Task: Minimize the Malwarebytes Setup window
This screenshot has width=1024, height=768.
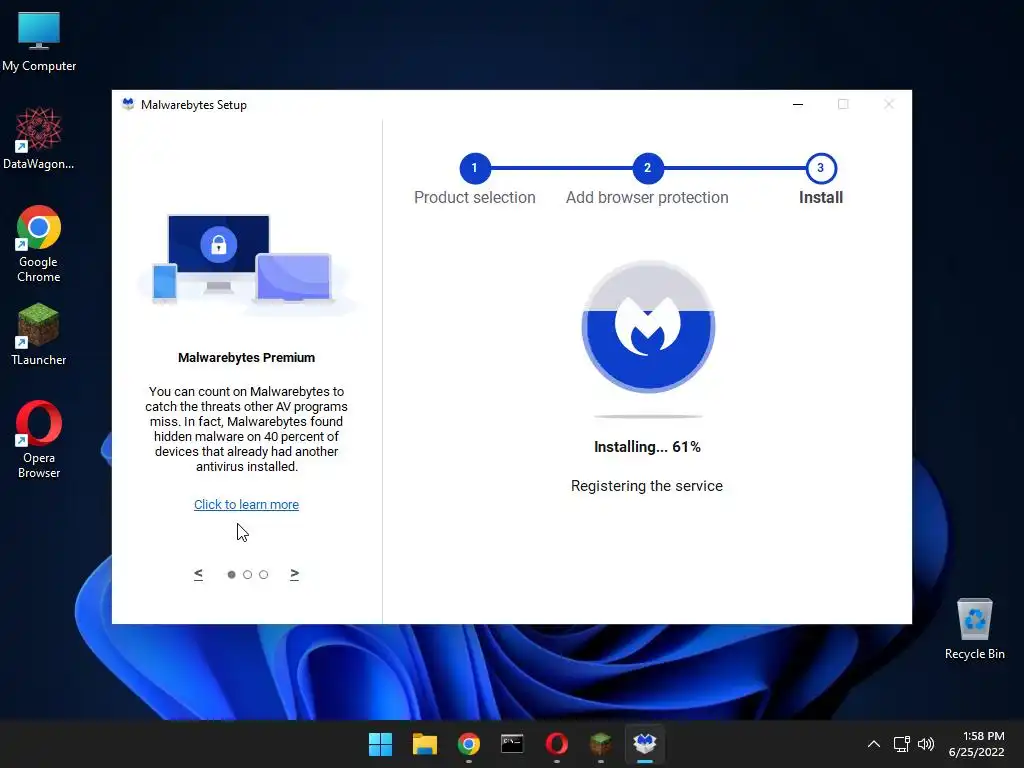Action: (x=798, y=104)
